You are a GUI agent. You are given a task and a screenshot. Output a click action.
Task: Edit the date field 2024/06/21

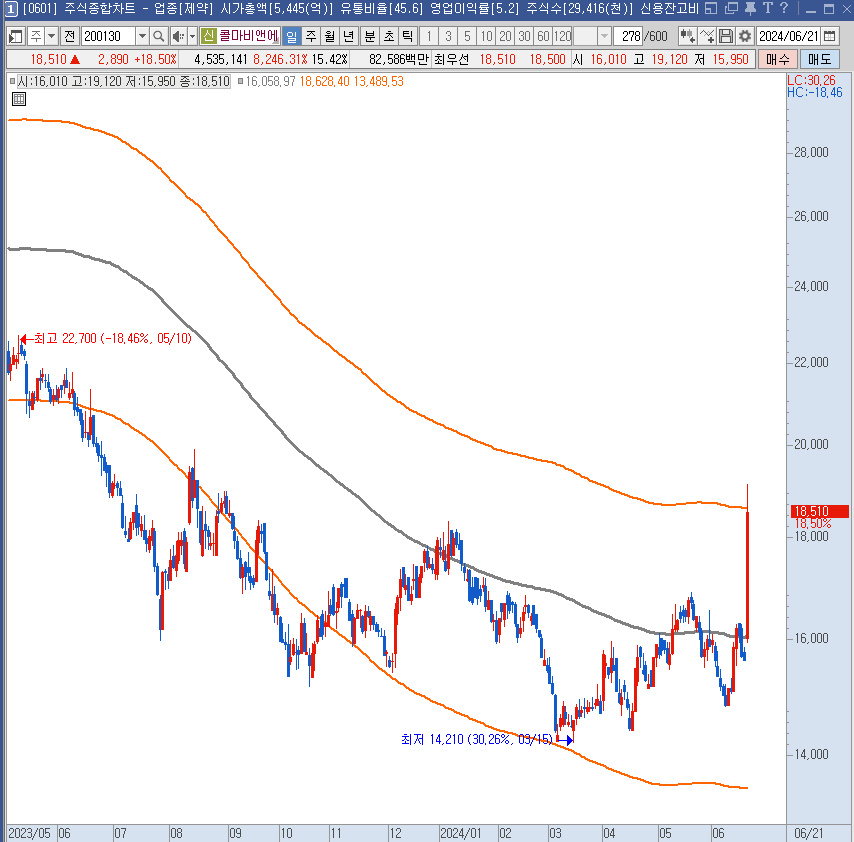click(x=789, y=36)
